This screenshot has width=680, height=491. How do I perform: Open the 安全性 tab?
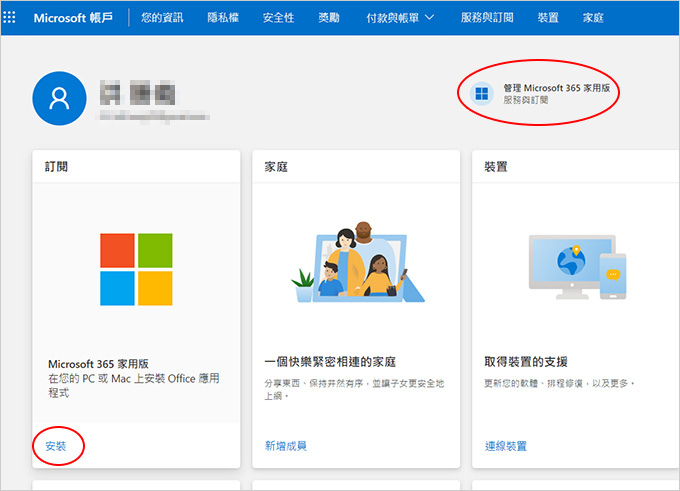coord(278,18)
